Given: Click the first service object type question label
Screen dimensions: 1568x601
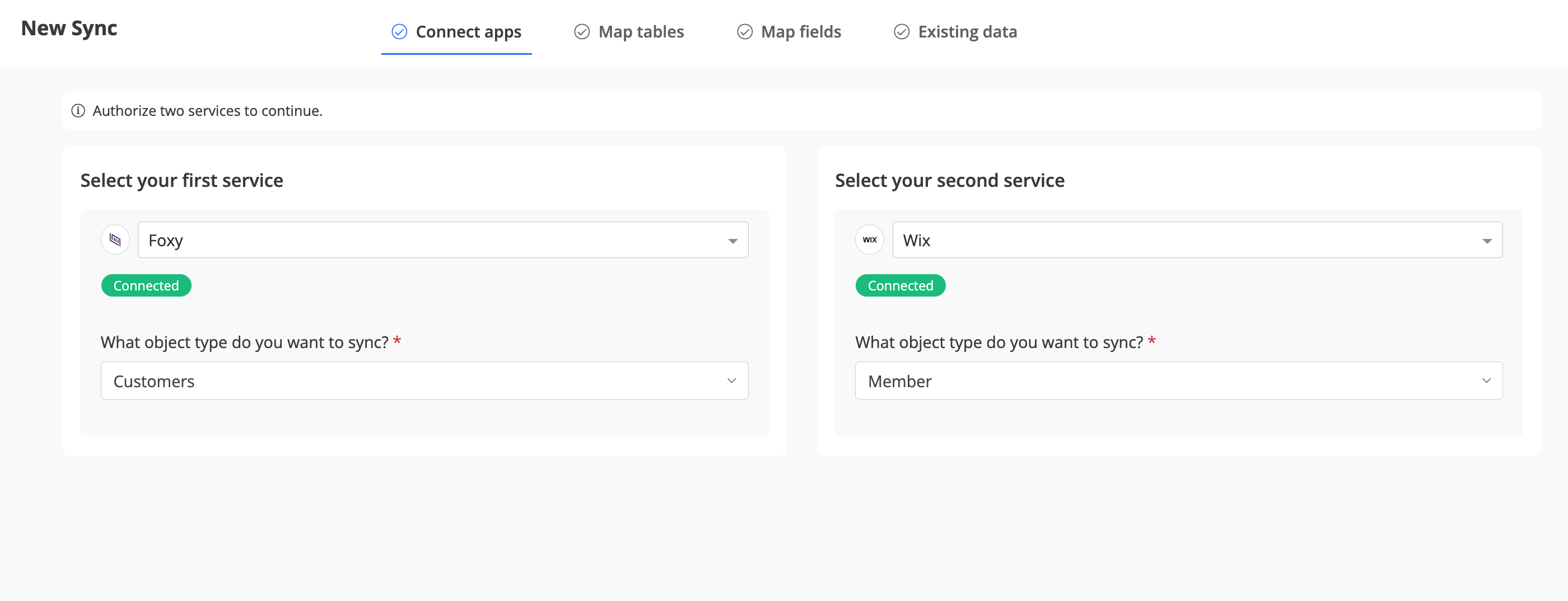Looking at the screenshot, I should (x=251, y=342).
